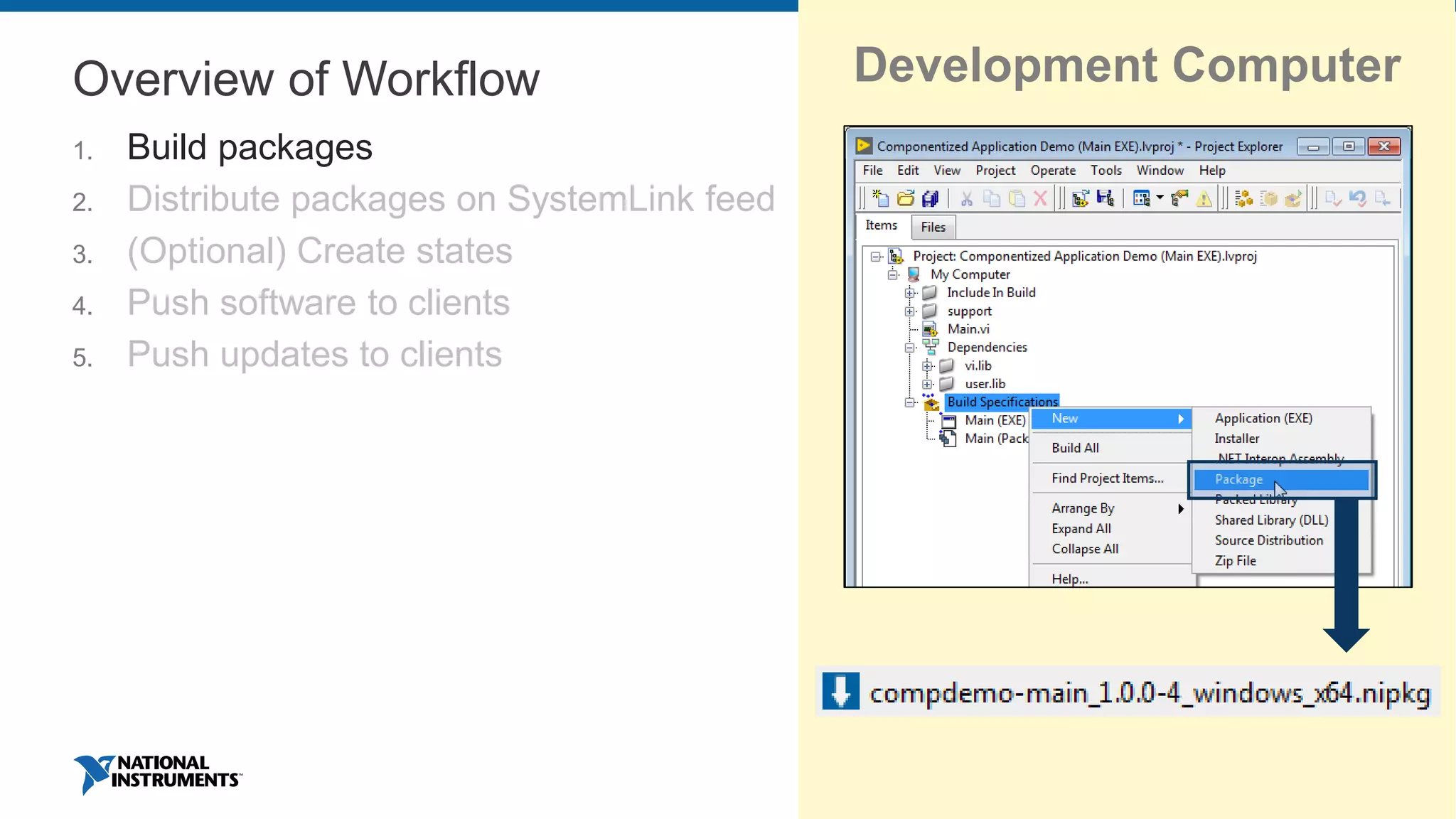Click the Open Project folder icon
This screenshot has height=819, width=1456.
point(905,198)
